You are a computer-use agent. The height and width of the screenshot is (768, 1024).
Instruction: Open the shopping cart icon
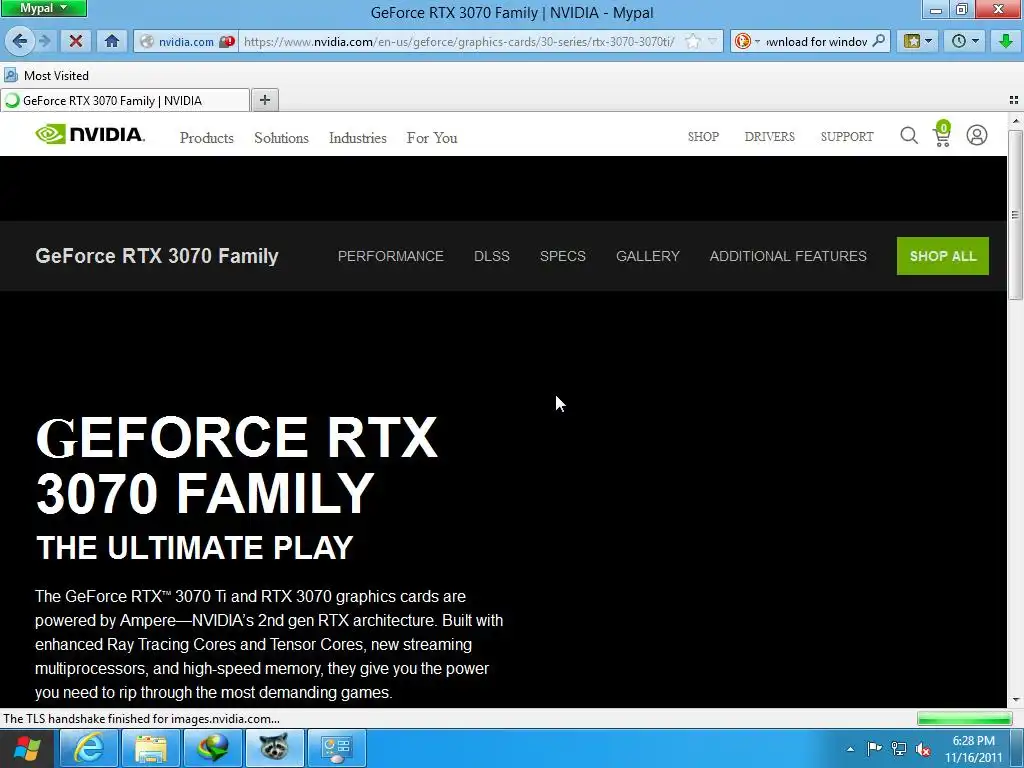[942, 134]
